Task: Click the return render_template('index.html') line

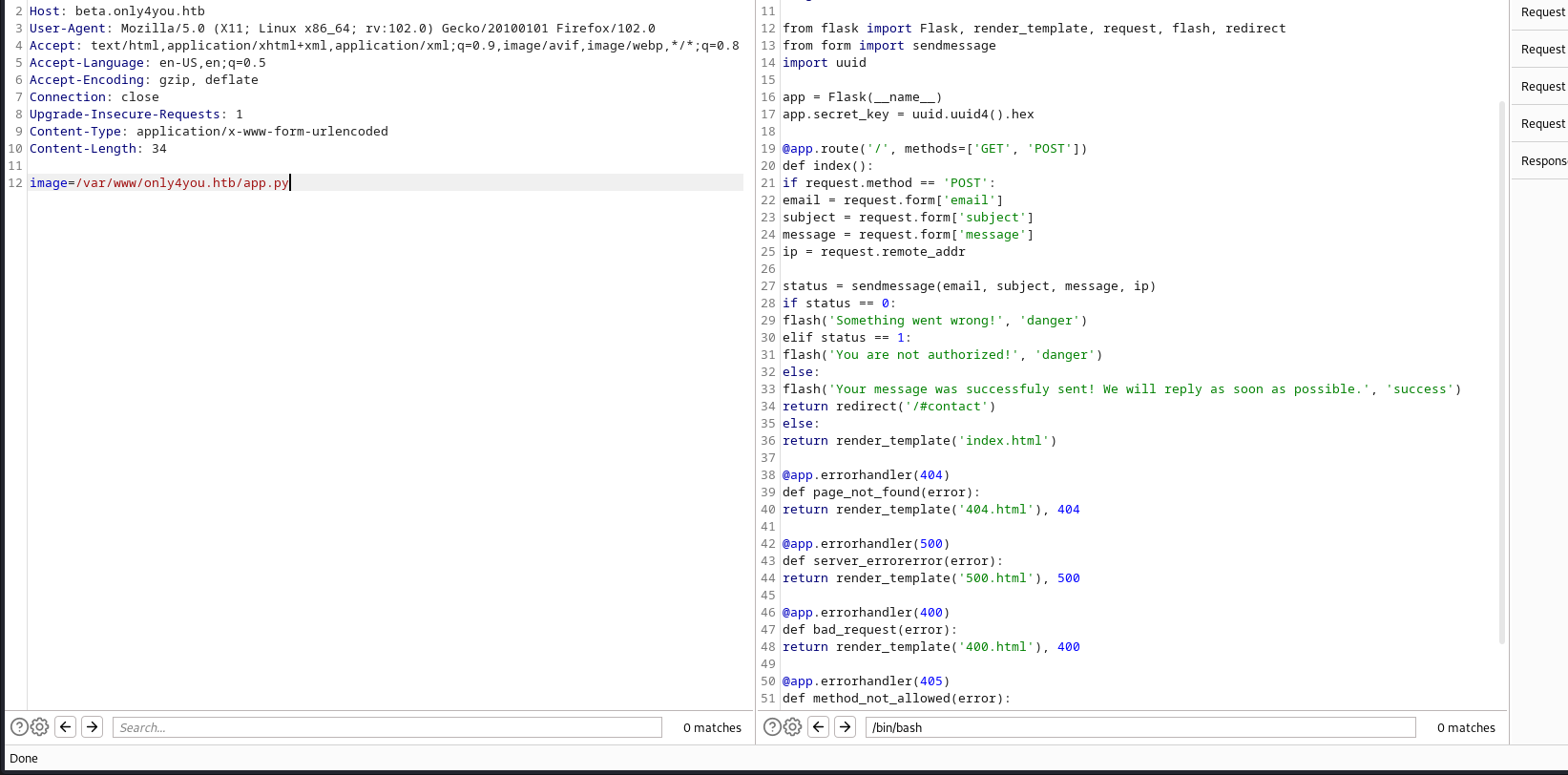Action: pos(920,441)
